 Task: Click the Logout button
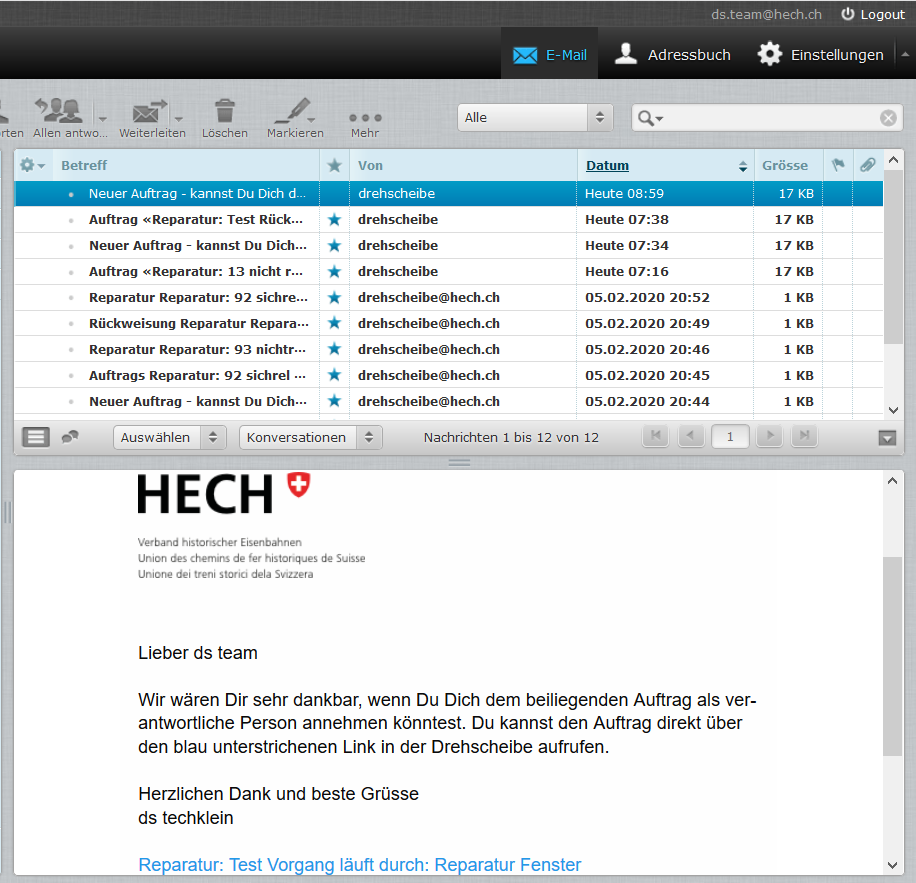(872, 14)
